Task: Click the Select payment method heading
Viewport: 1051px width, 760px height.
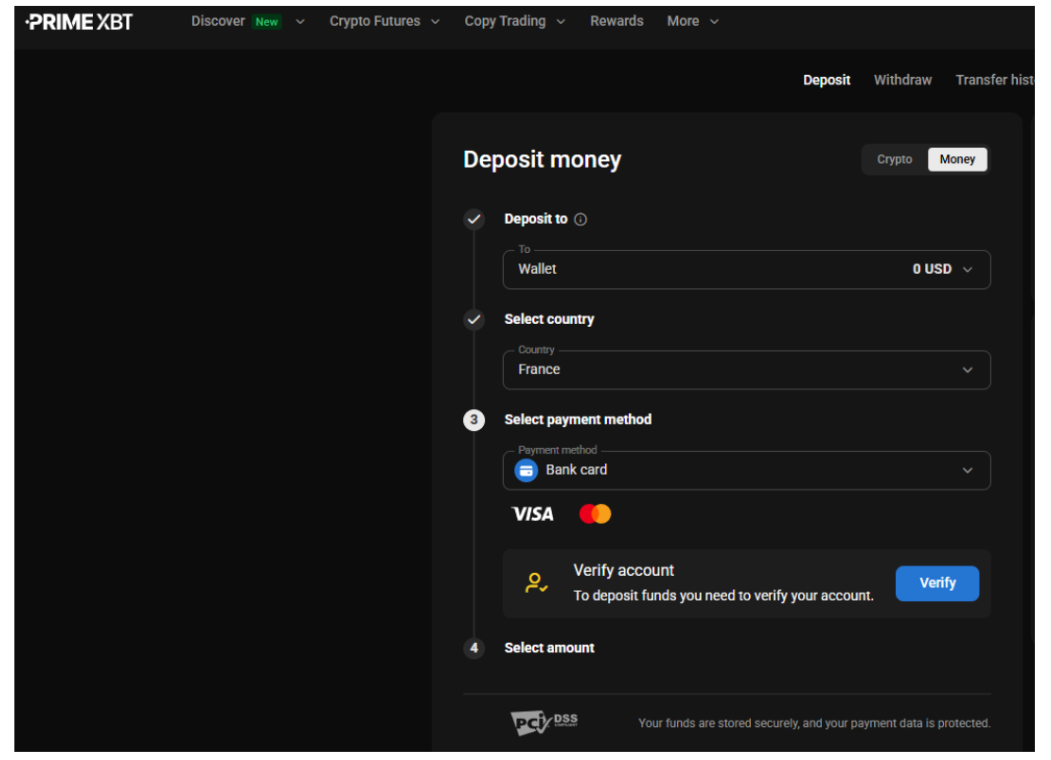Action: tap(578, 420)
